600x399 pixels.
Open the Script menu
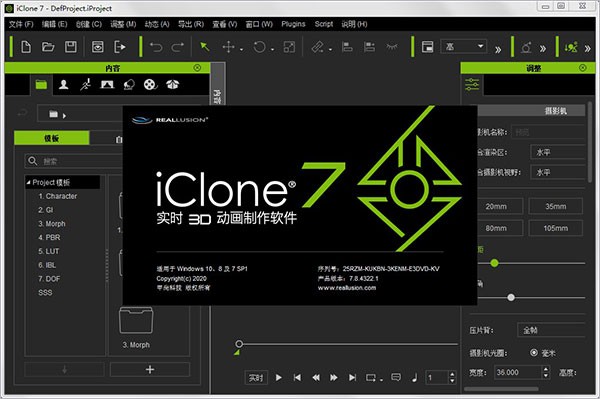[x=324, y=24]
